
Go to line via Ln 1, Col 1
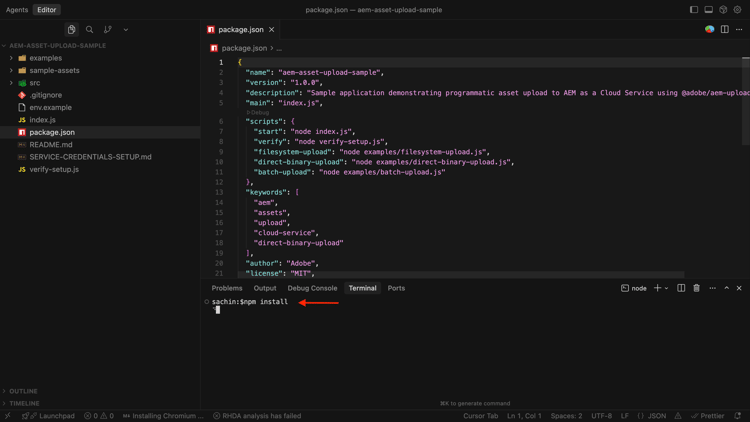point(524,416)
